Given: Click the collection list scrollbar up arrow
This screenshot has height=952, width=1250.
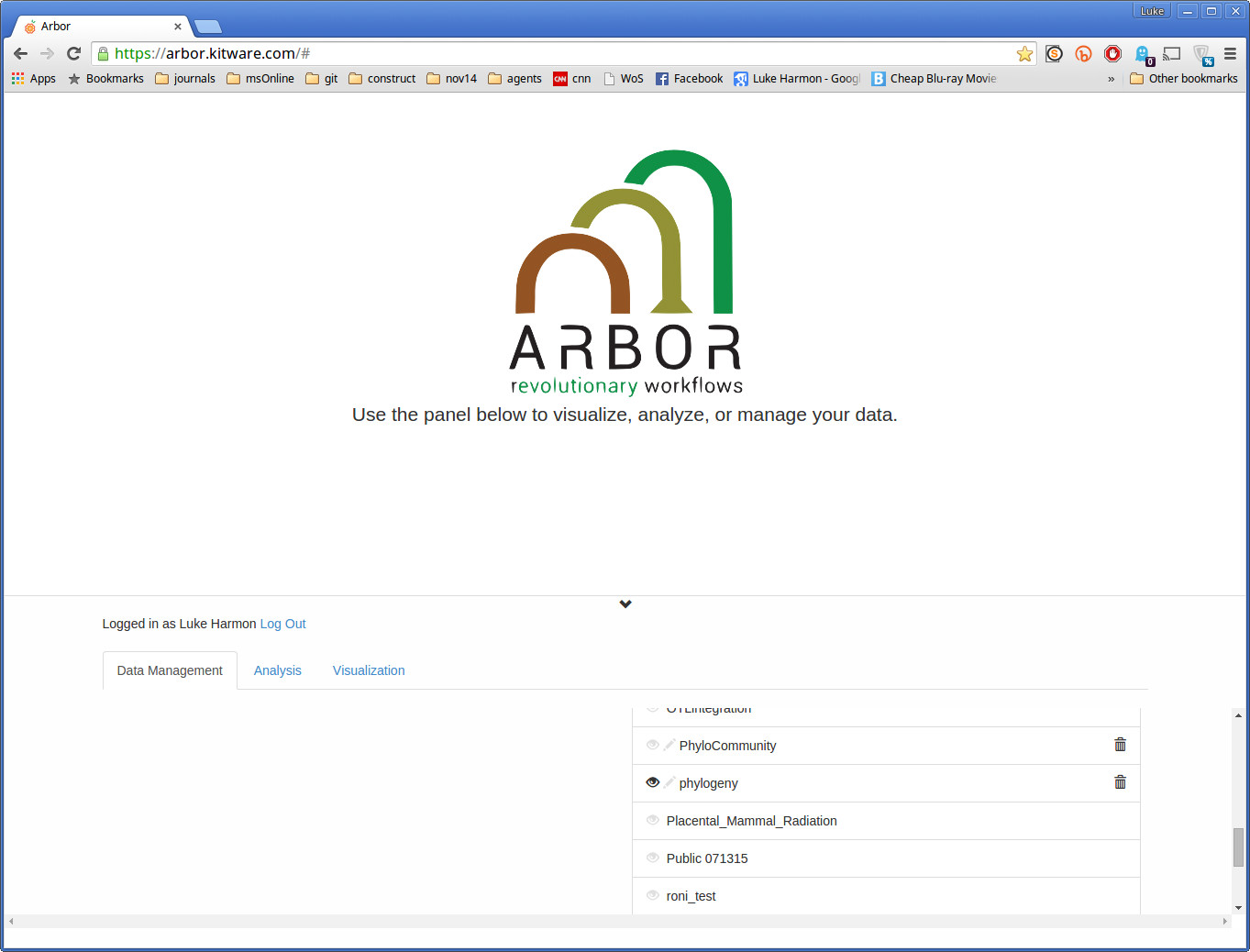Looking at the screenshot, I should pyautogui.click(x=1238, y=715).
